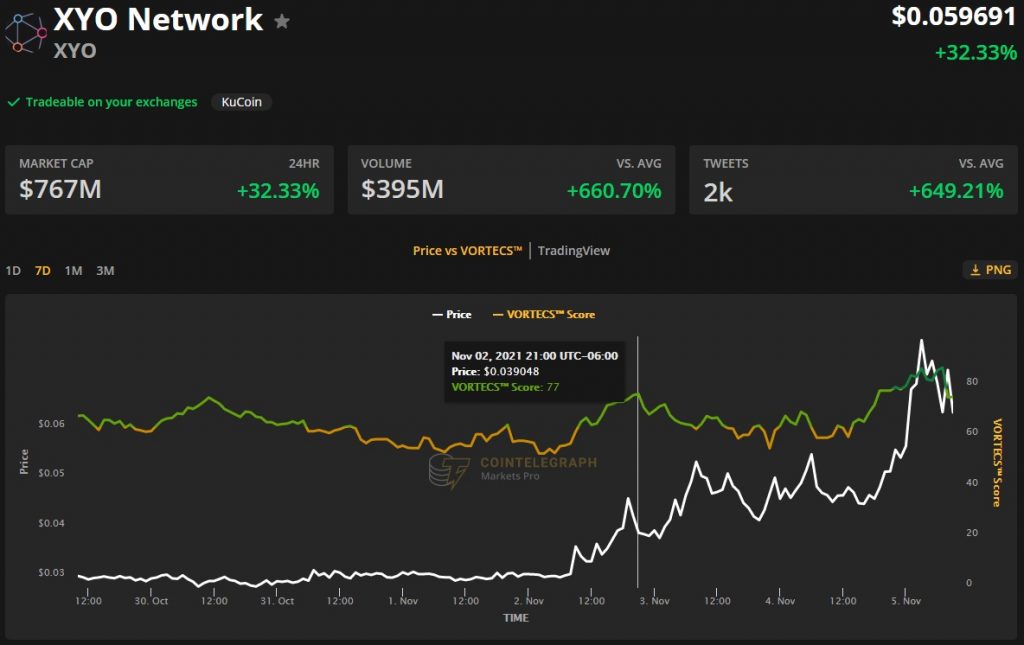Click the +32.33% 24HR market cap change
1024x645 pixels.
[x=278, y=191]
